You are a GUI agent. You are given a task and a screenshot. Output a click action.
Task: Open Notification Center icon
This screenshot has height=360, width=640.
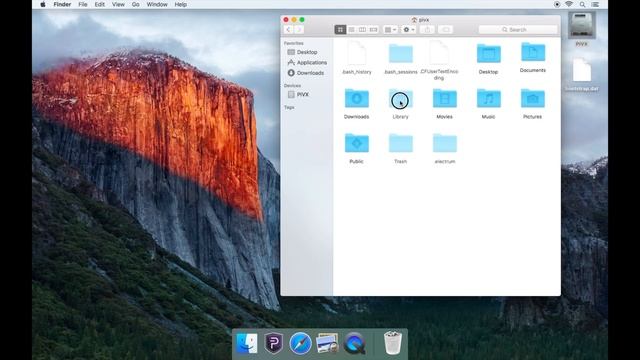[595, 4]
